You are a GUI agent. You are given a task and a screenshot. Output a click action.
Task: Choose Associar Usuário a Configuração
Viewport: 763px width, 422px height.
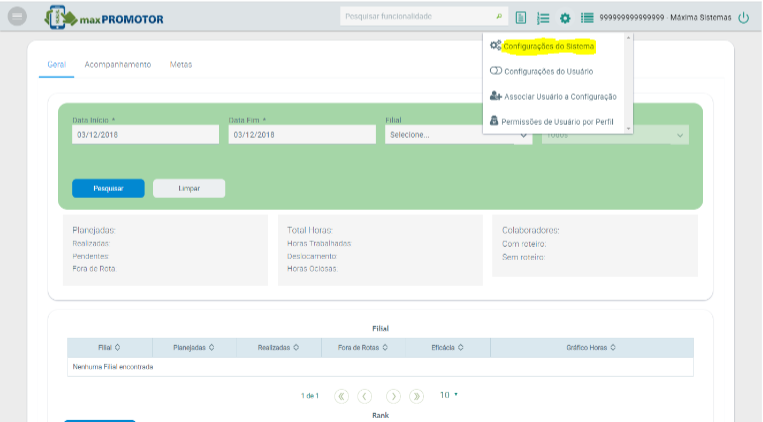559,96
